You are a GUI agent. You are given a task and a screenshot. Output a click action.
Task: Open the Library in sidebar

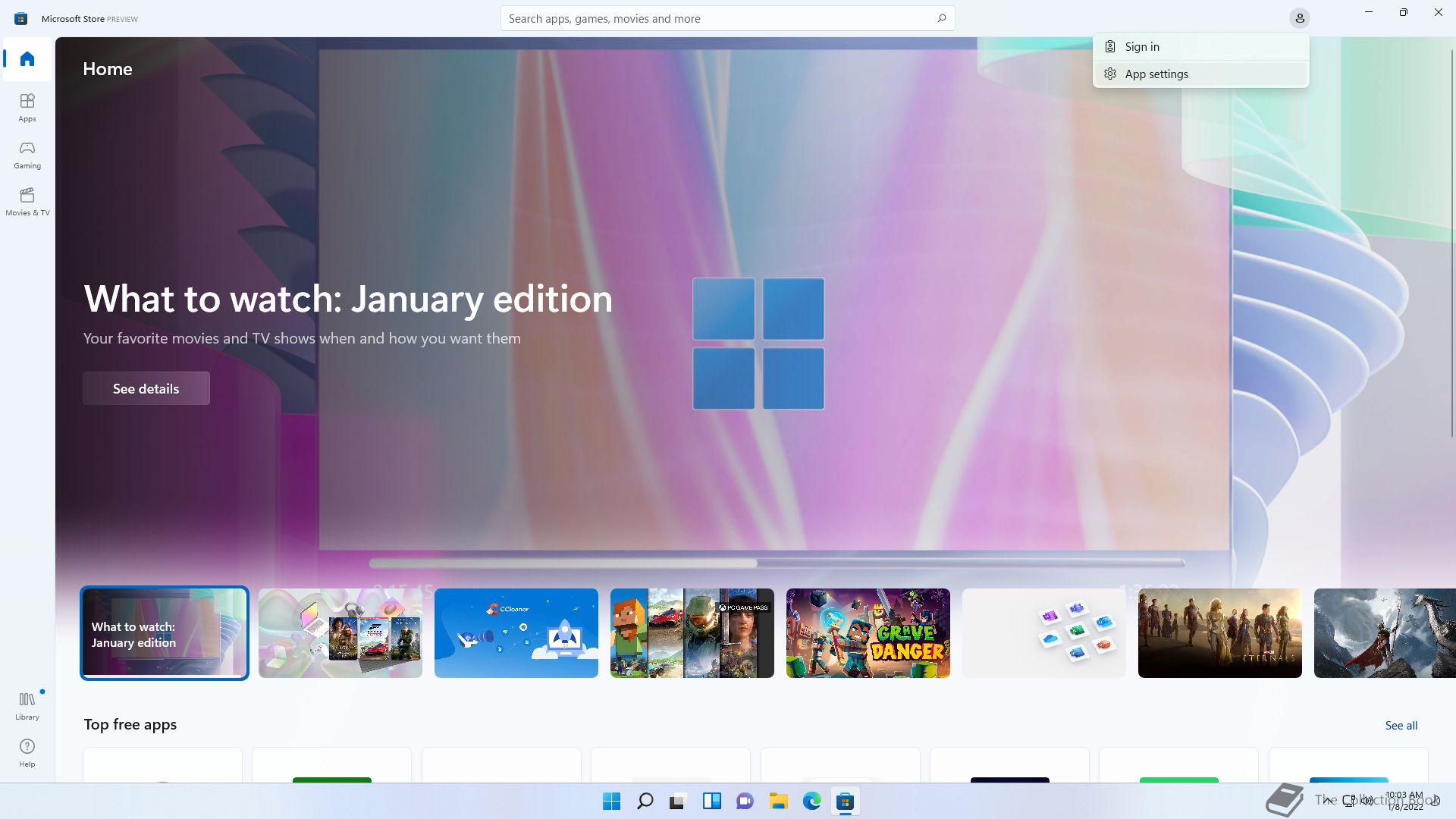[x=27, y=705]
